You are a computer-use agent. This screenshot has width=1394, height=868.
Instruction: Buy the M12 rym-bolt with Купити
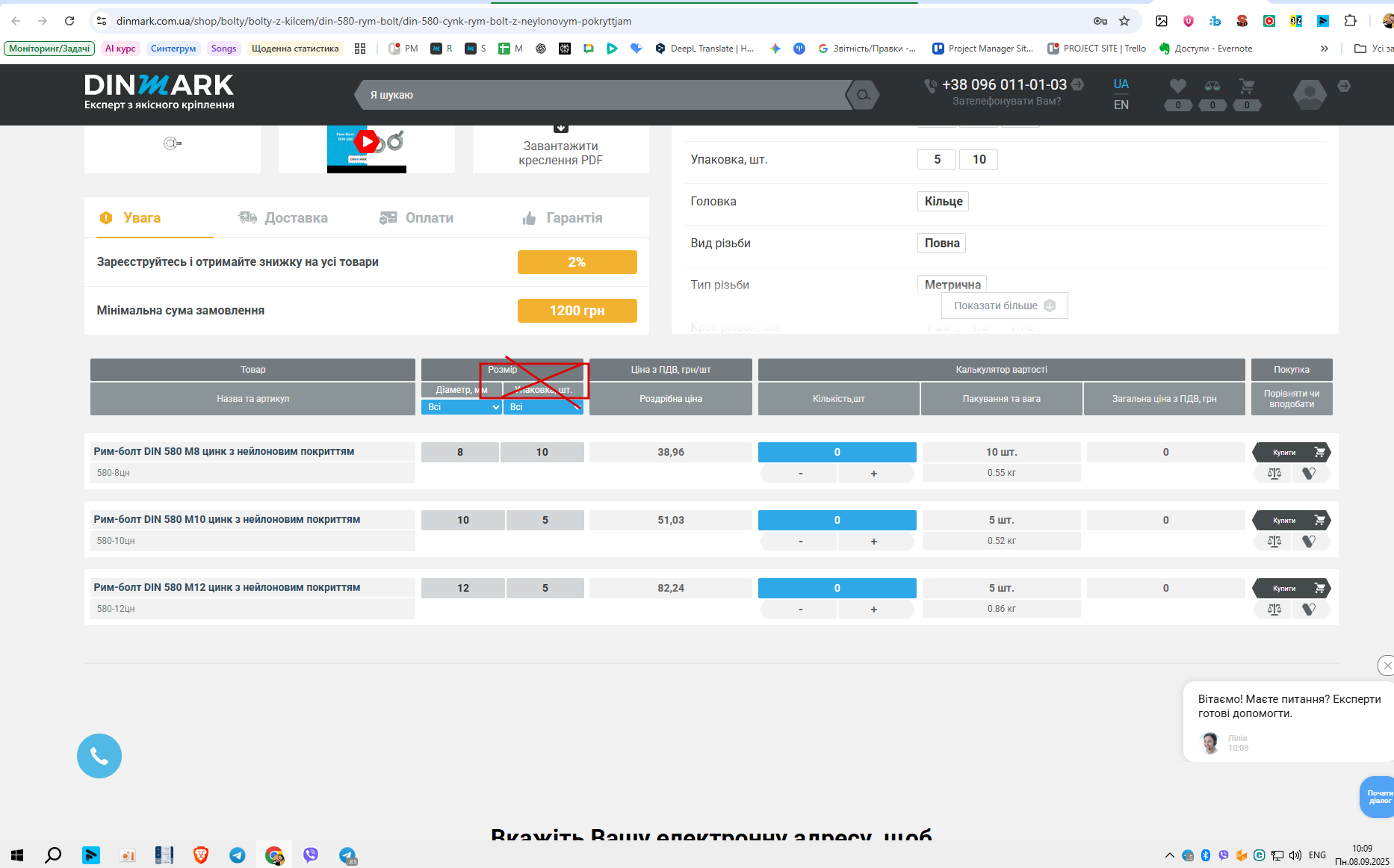point(1292,588)
